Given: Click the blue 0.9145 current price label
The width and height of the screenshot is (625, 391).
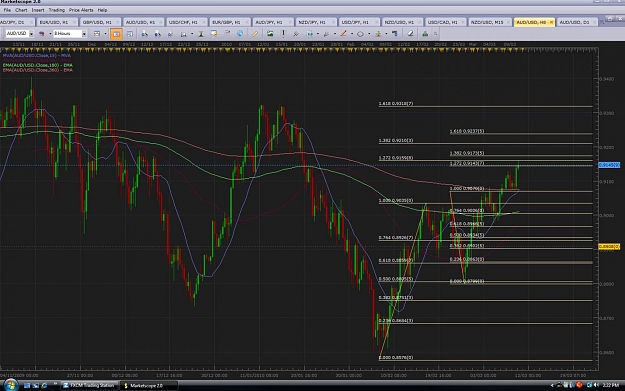Looking at the screenshot, I should pos(609,165).
